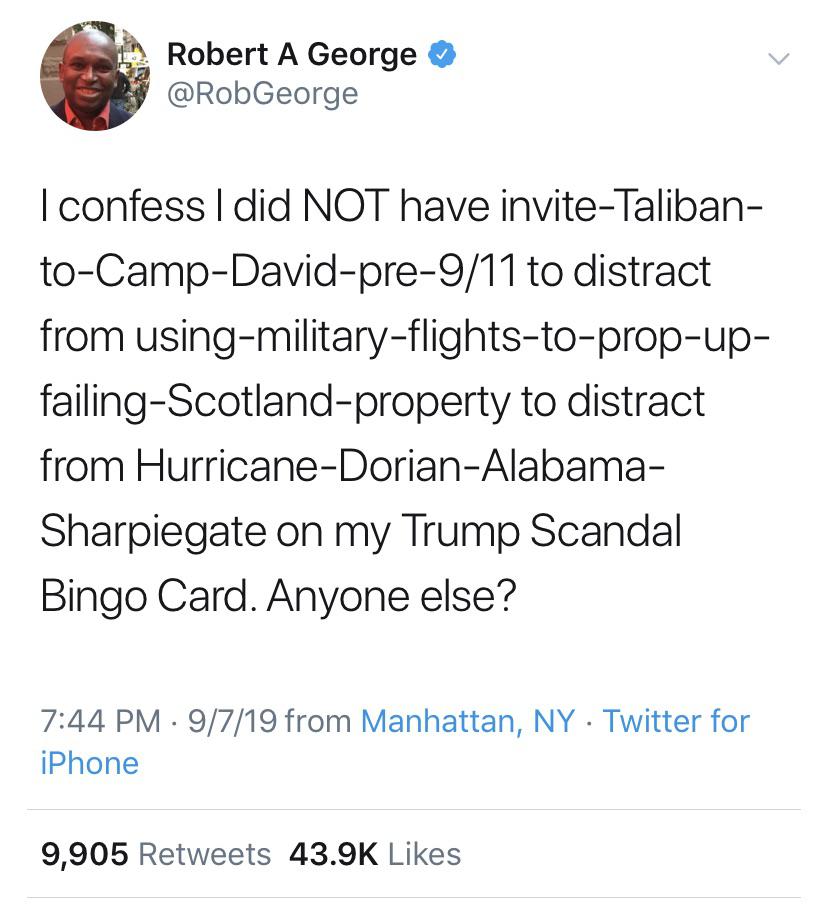
Task: Click the "to-Camp-David-pre-9/11" phrase
Action: pos(278,272)
